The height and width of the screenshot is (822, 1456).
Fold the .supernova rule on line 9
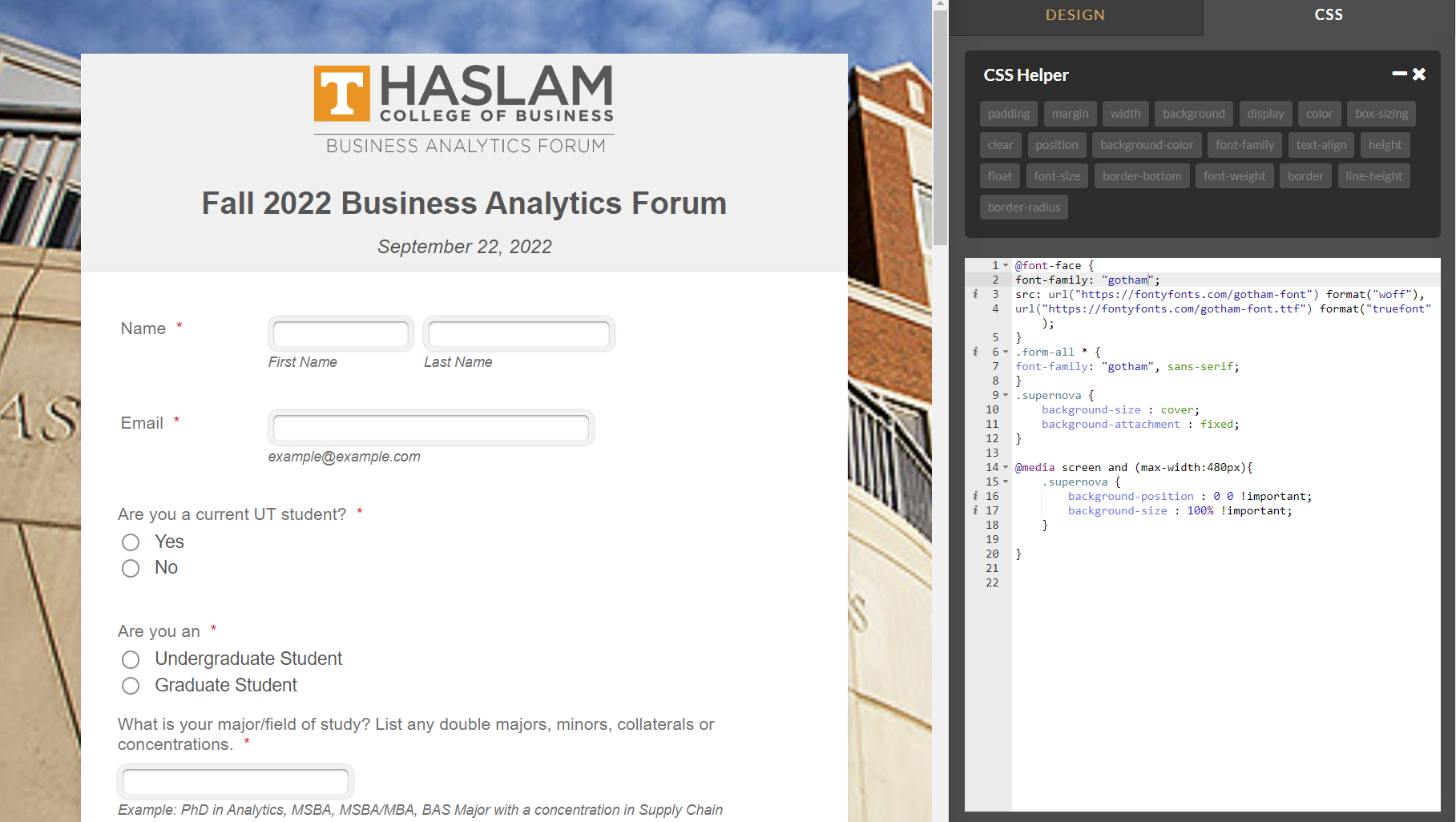(1006, 395)
